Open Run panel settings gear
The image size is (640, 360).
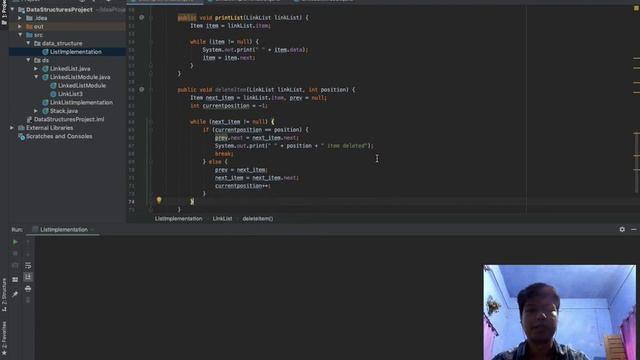[x=622, y=229]
